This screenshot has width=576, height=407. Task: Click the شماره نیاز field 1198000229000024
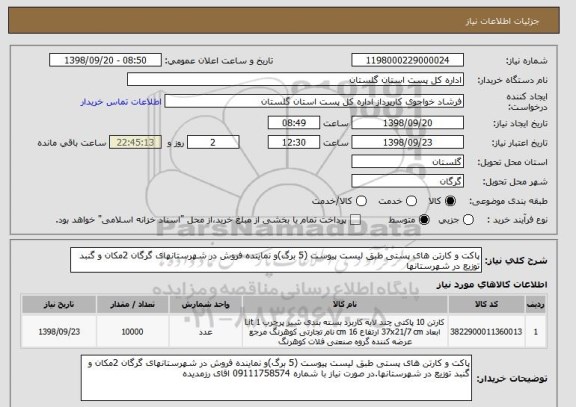coord(407,60)
